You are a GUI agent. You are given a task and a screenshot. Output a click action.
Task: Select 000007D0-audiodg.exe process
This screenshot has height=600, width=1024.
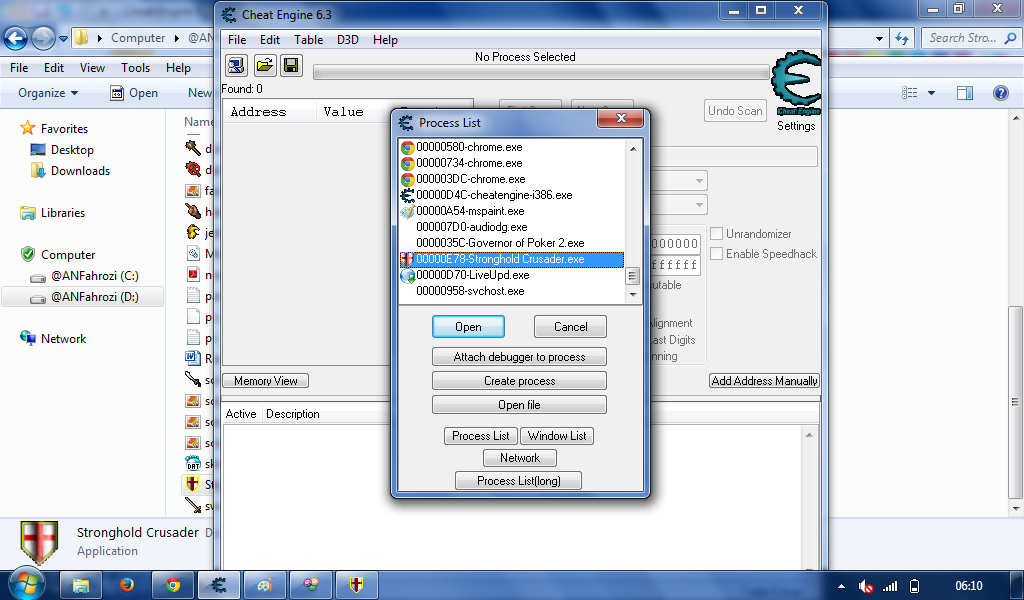[511, 227]
